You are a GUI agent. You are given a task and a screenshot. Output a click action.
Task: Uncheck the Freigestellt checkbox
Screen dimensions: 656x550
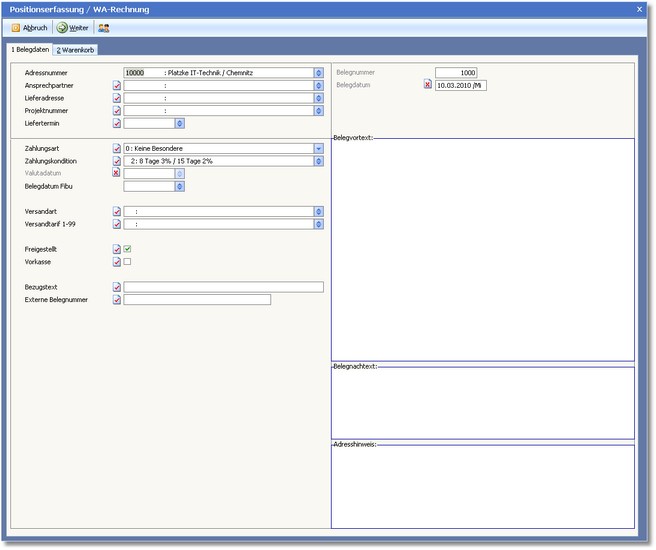[128, 249]
